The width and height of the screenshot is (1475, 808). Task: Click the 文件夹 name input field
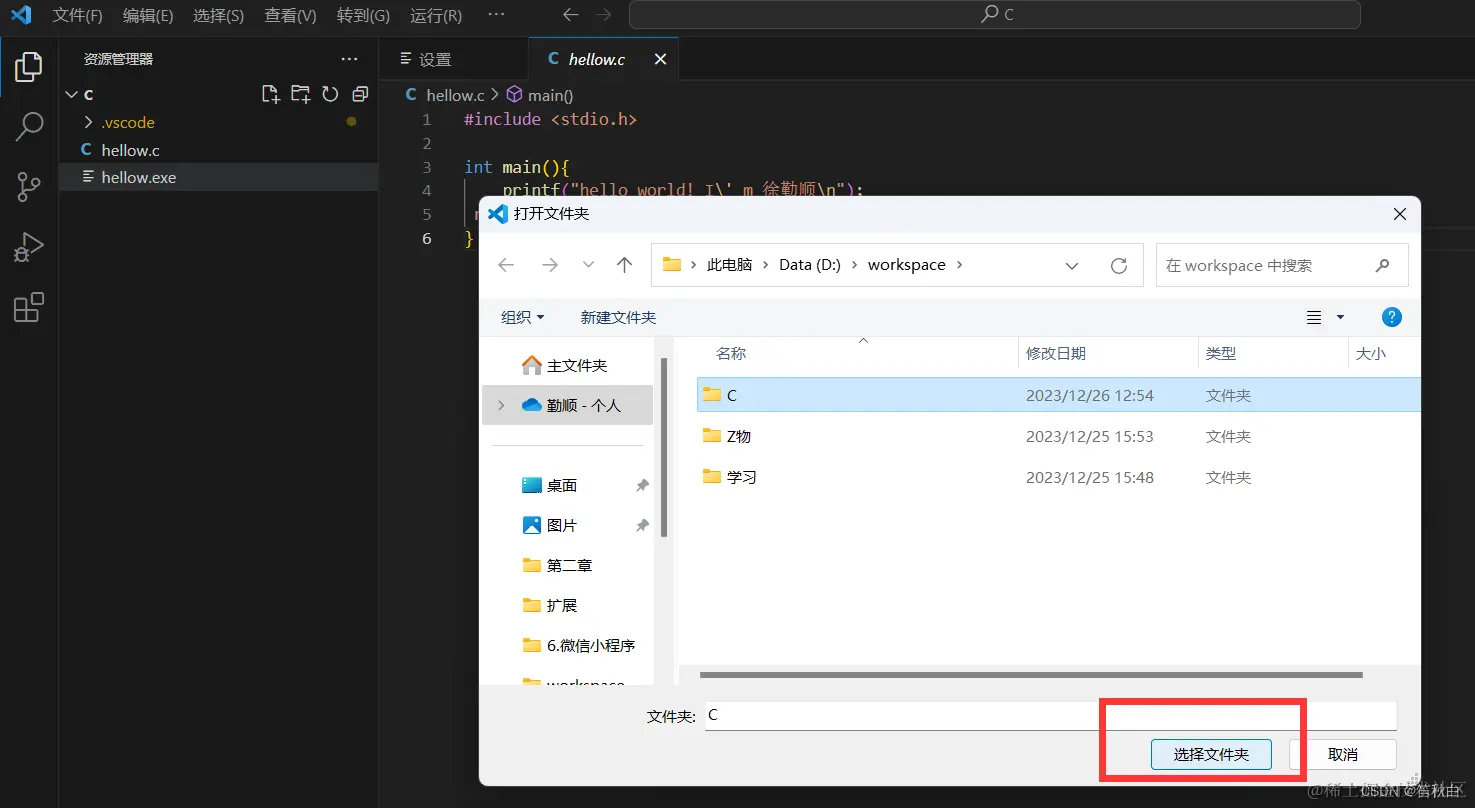coord(1050,716)
